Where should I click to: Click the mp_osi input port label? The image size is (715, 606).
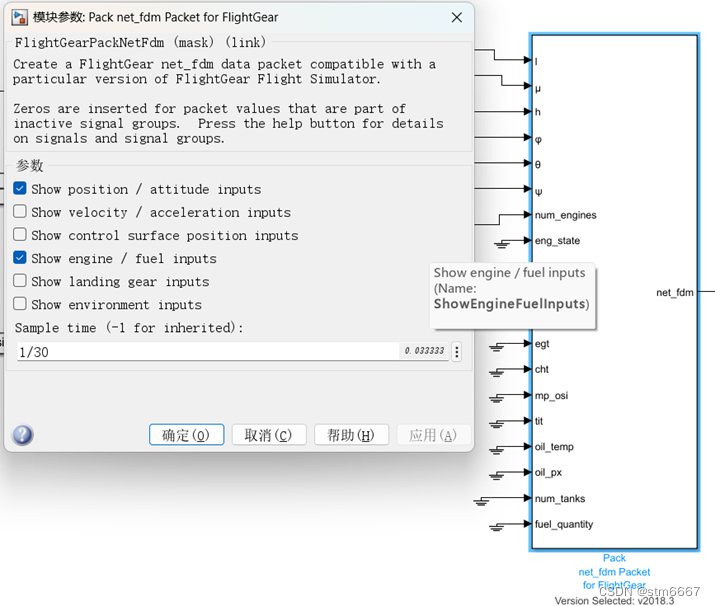(551, 395)
